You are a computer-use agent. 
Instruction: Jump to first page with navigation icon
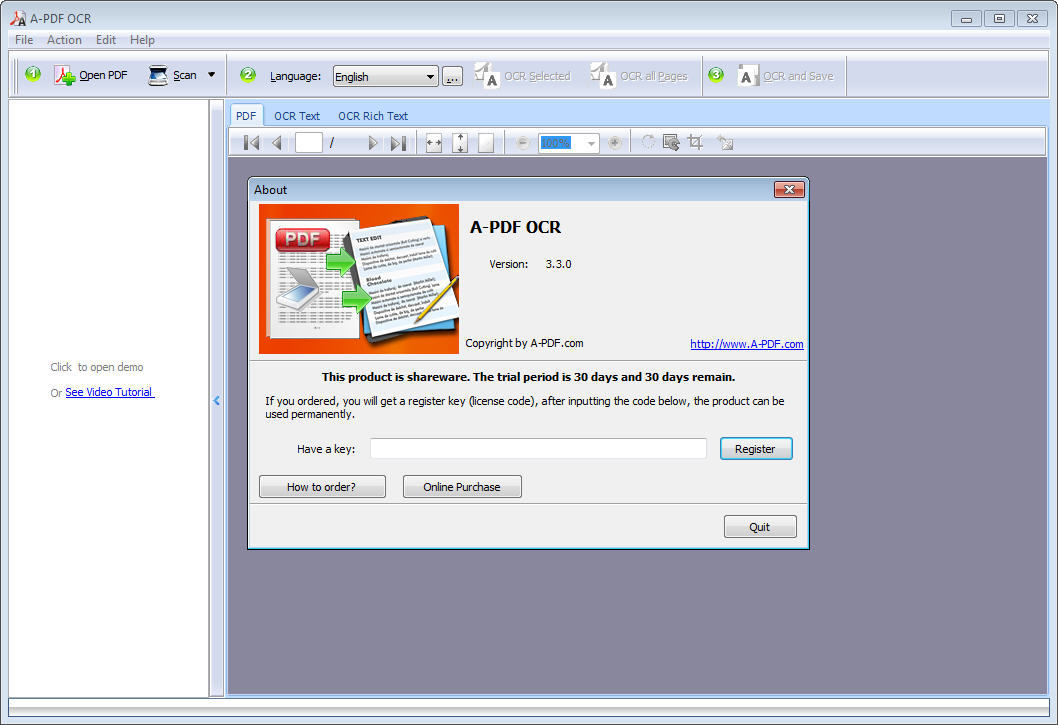(x=249, y=142)
